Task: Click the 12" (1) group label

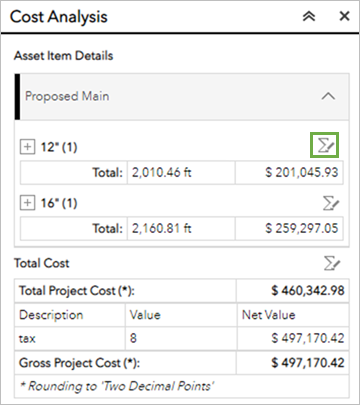Action: (59, 147)
